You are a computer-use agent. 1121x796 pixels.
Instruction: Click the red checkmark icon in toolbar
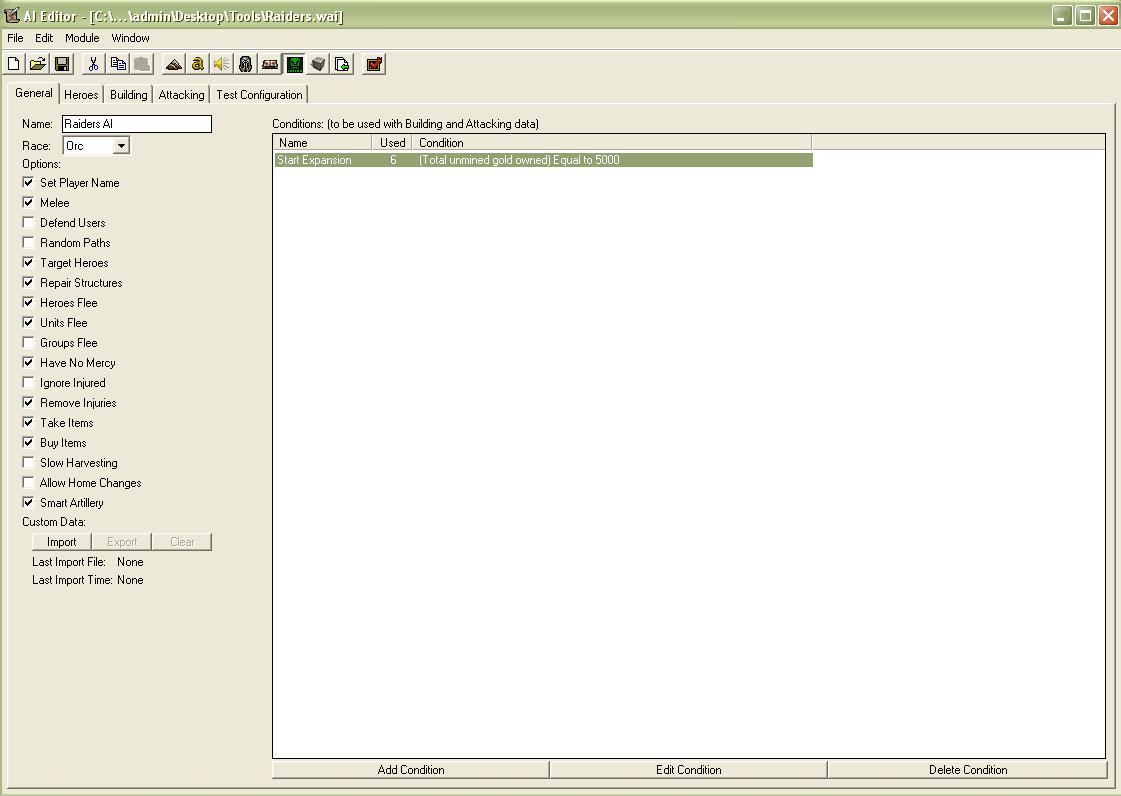[373, 64]
